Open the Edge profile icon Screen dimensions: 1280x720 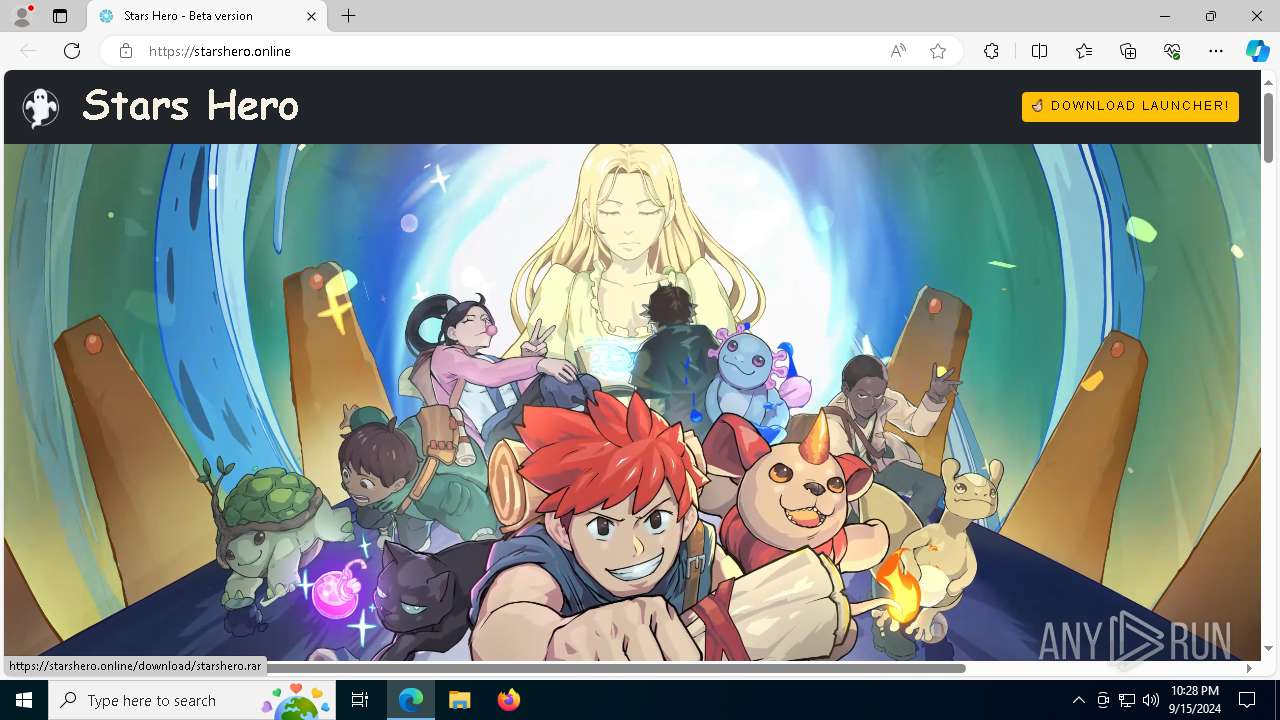(21, 16)
